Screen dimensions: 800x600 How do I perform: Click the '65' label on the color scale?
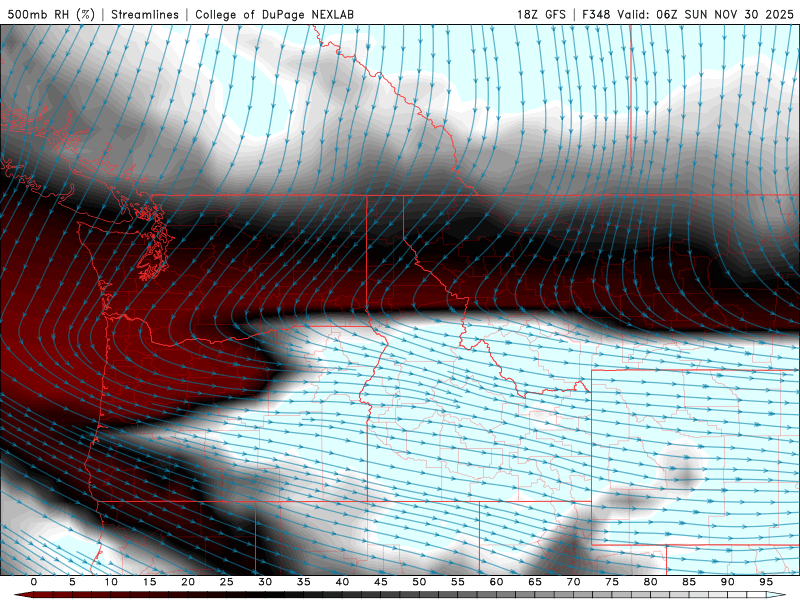coord(535,582)
